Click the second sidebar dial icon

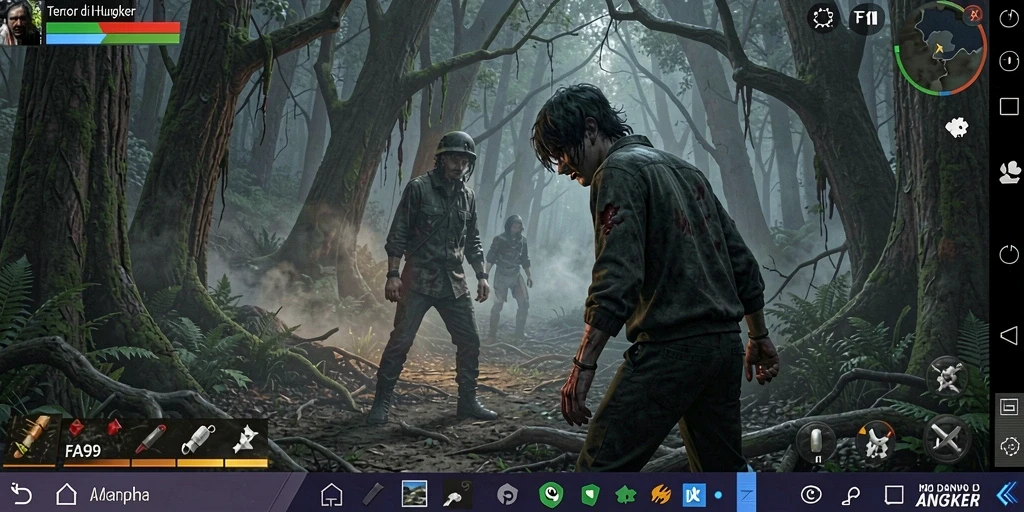point(1009,61)
